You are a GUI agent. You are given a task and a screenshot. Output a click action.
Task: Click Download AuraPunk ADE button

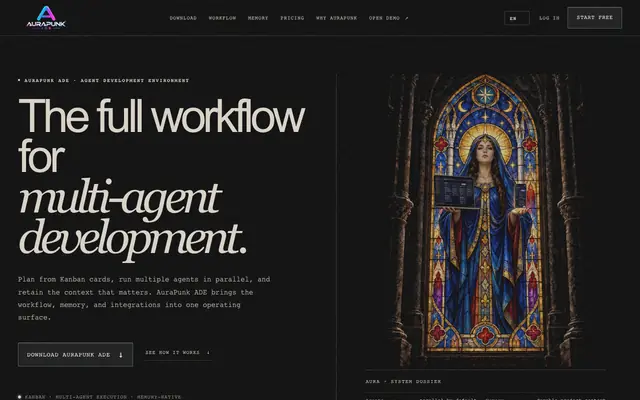point(76,354)
